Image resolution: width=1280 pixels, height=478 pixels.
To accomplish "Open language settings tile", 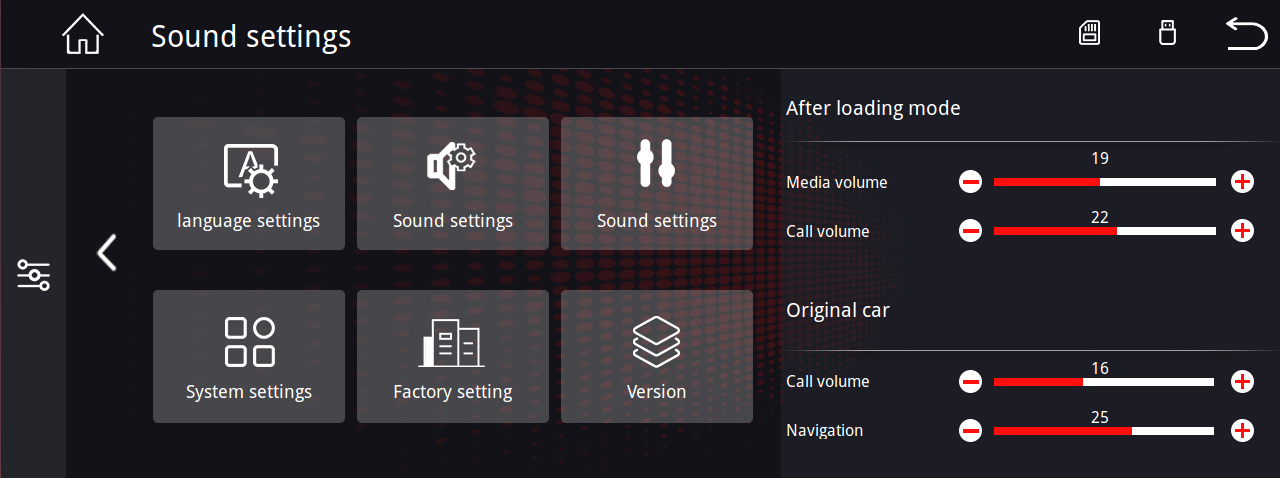I will coord(249,184).
